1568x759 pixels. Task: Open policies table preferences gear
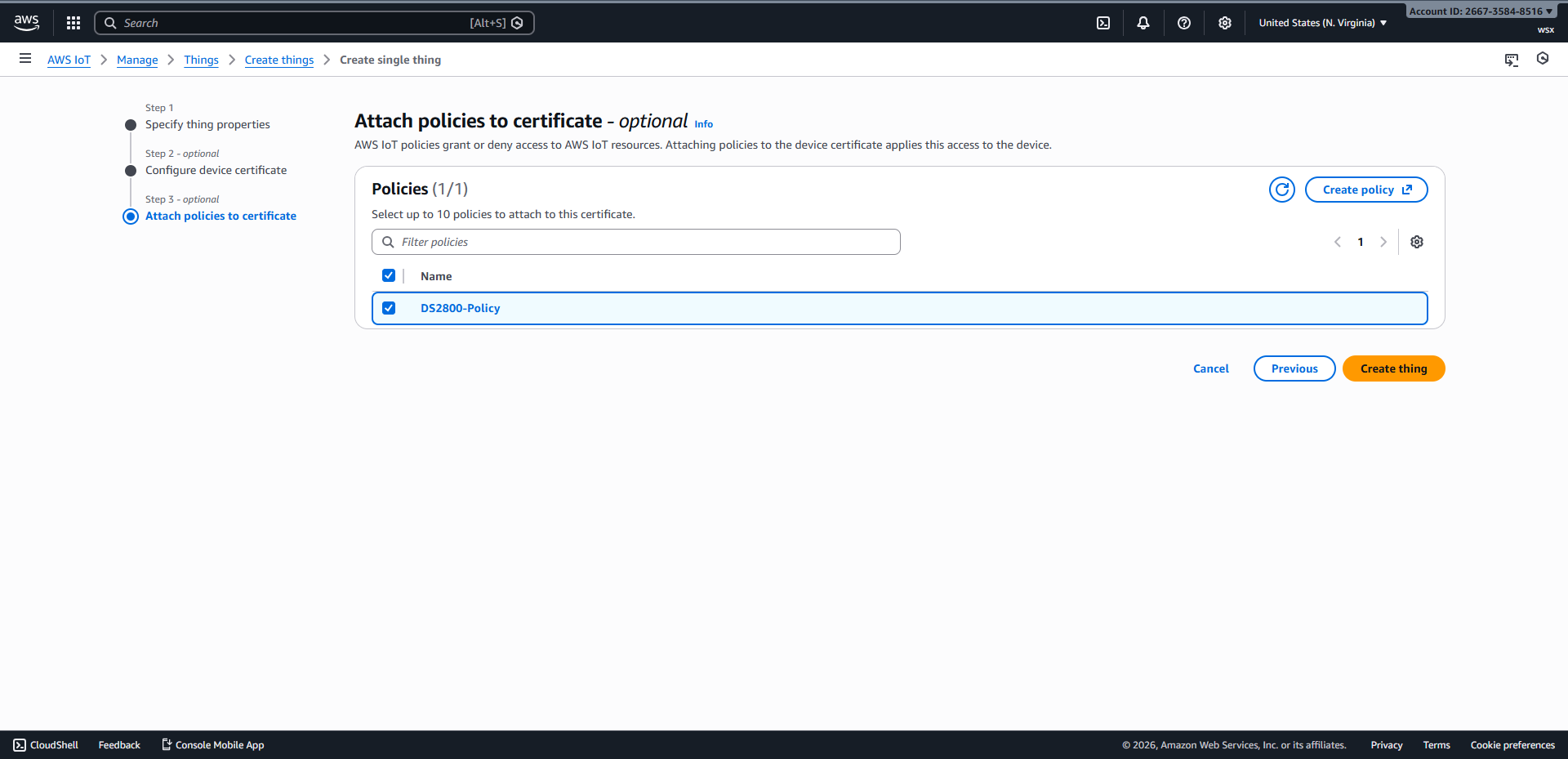(1417, 242)
